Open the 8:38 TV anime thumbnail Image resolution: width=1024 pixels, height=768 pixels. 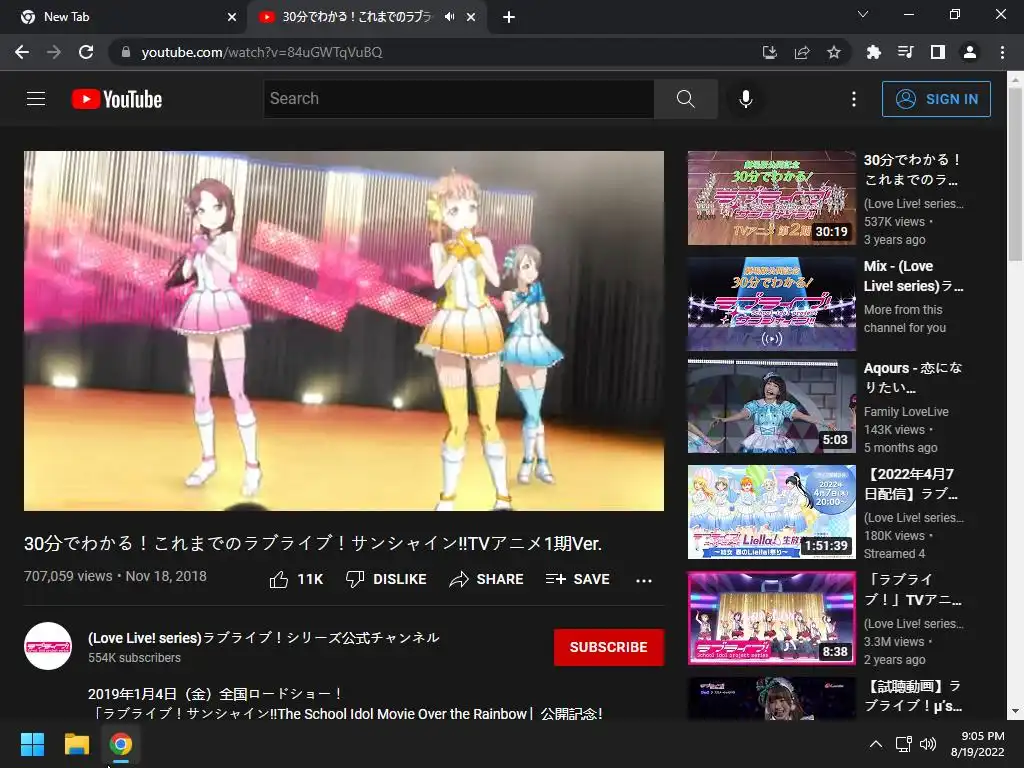[771, 618]
